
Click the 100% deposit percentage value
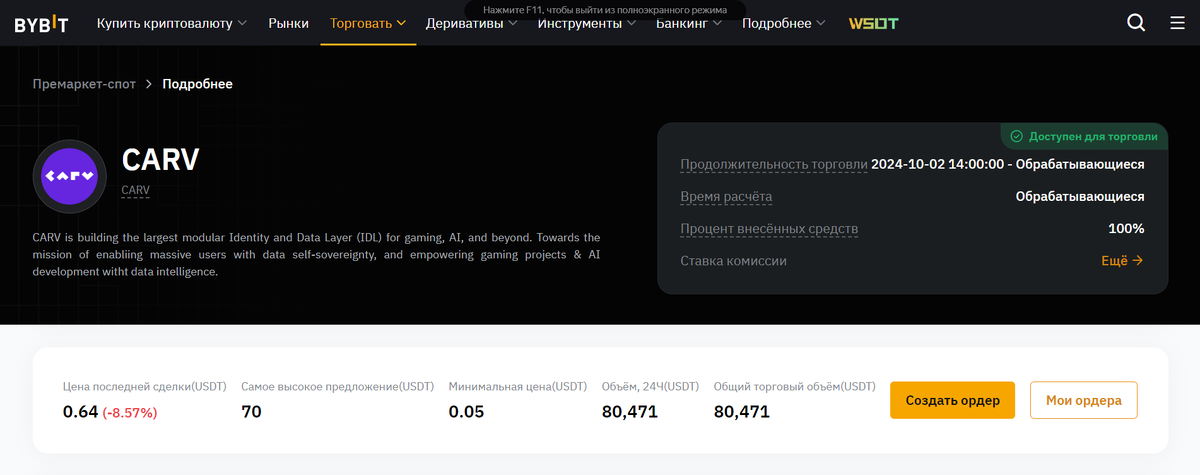click(x=1126, y=229)
